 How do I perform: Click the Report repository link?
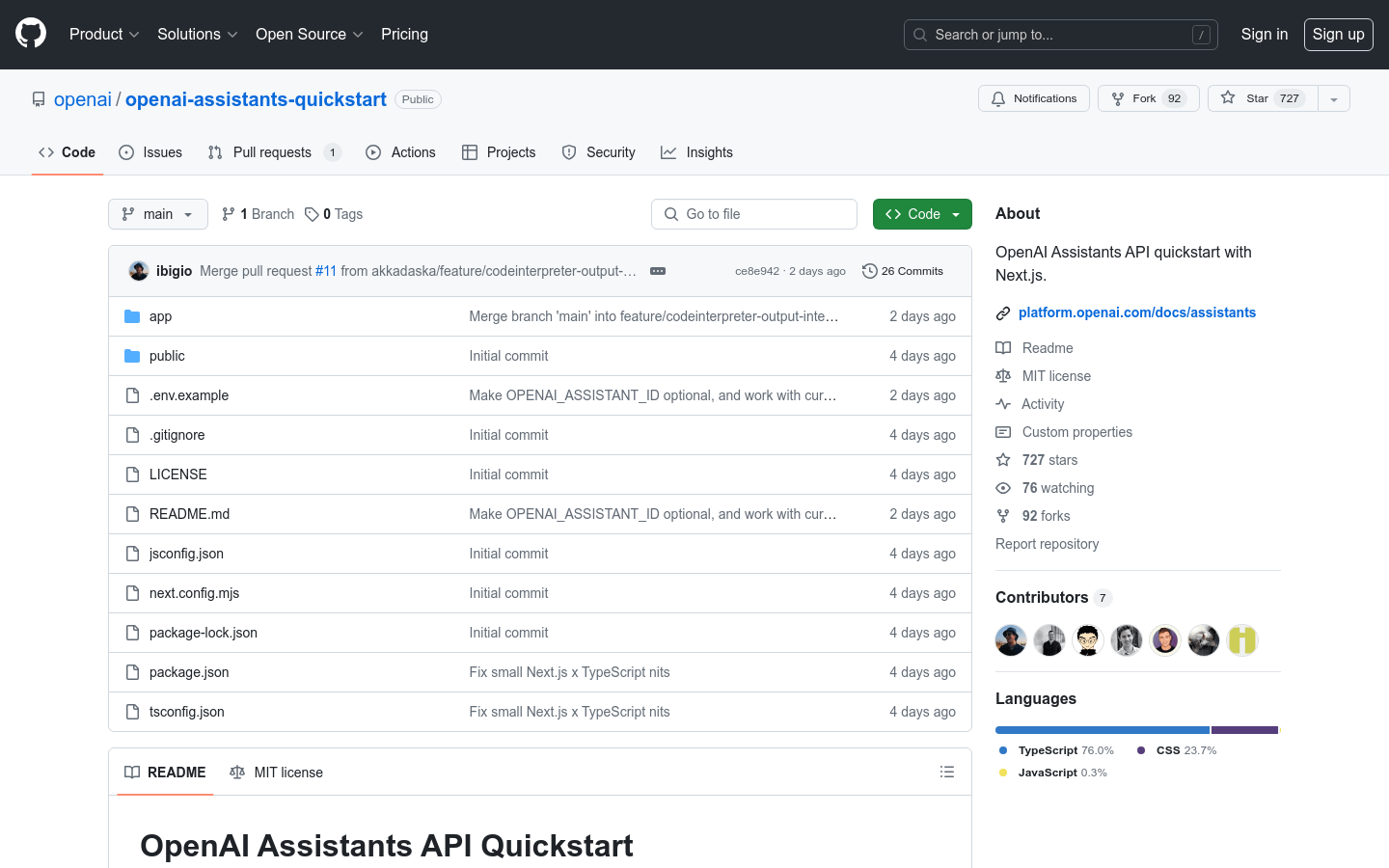pyautogui.click(x=1047, y=544)
